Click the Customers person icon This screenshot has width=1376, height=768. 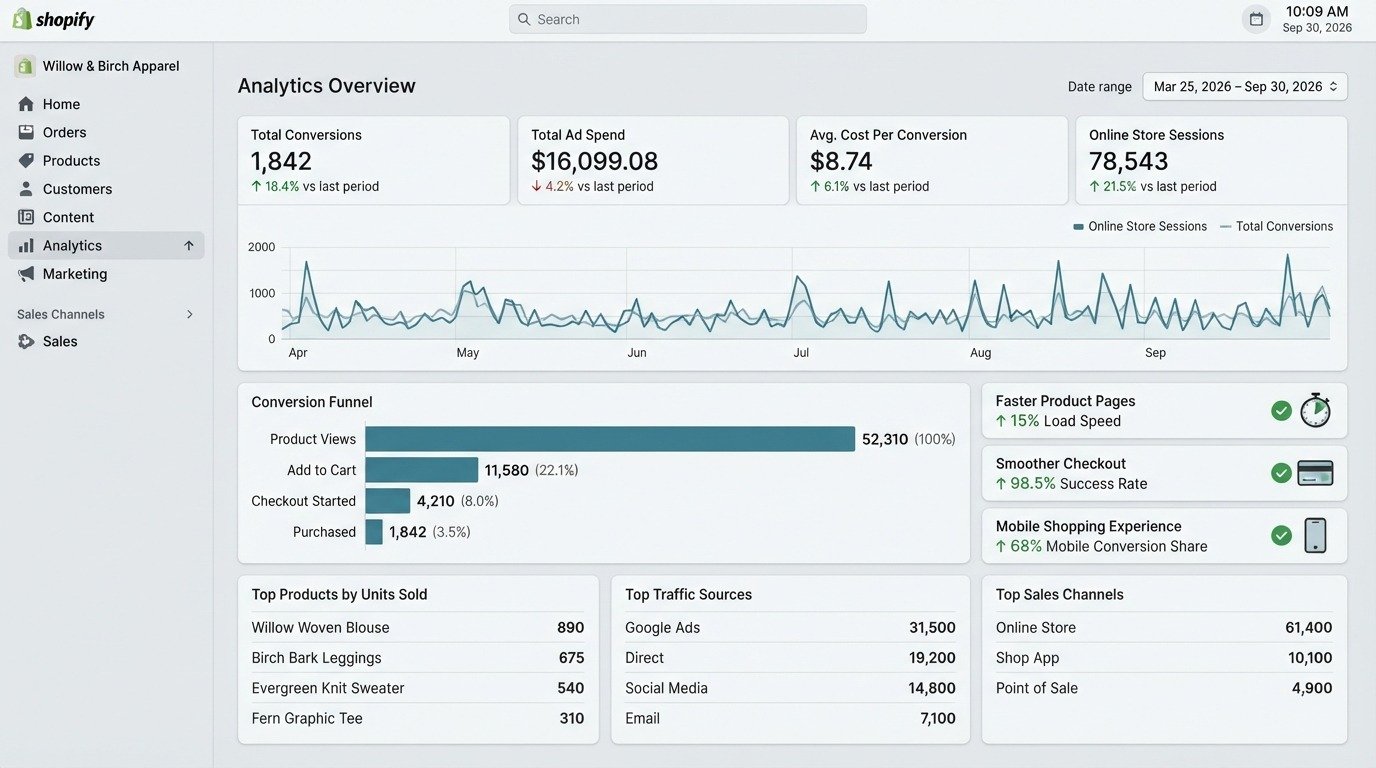(x=26, y=189)
